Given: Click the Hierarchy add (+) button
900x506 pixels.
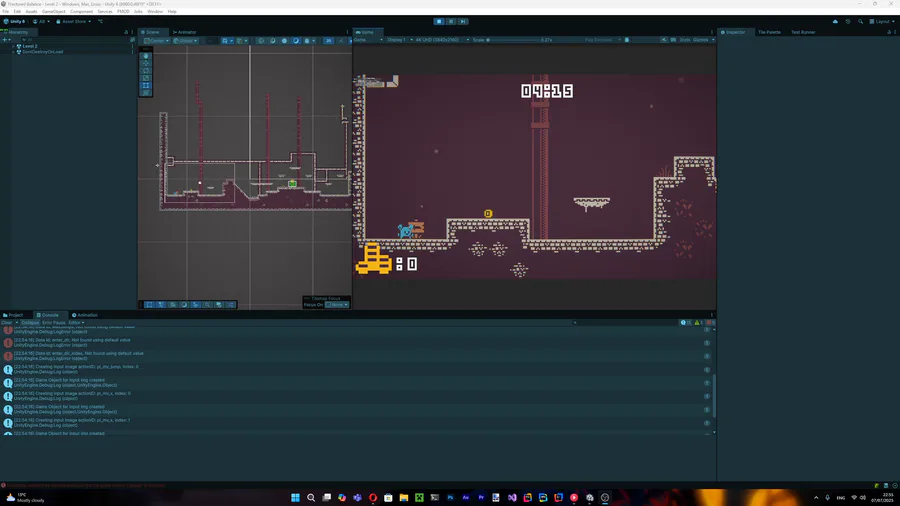Looking at the screenshot, I should coord(5,40).
